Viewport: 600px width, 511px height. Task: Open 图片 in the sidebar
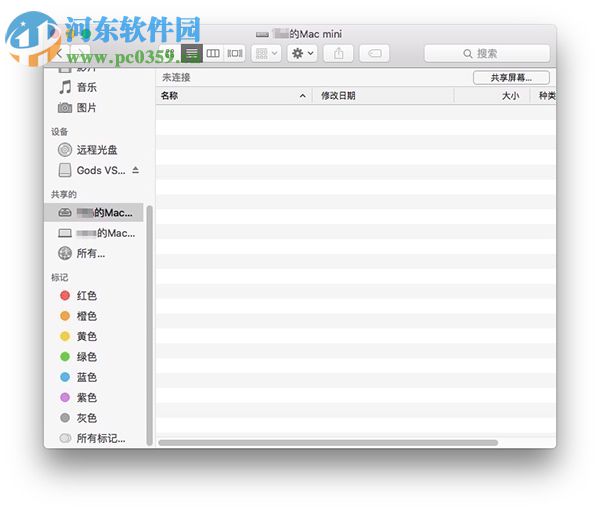pos(86,108)
